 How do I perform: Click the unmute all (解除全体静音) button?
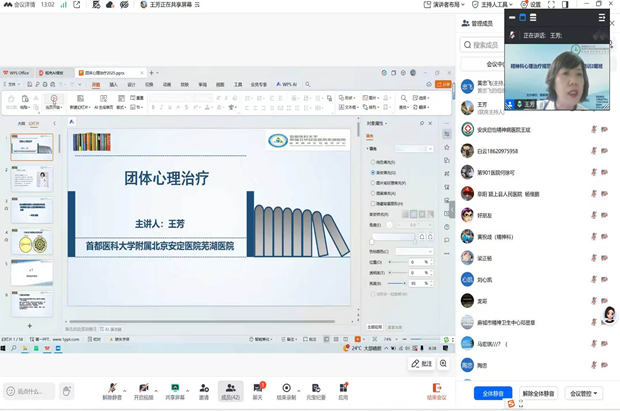pos(539,394)
